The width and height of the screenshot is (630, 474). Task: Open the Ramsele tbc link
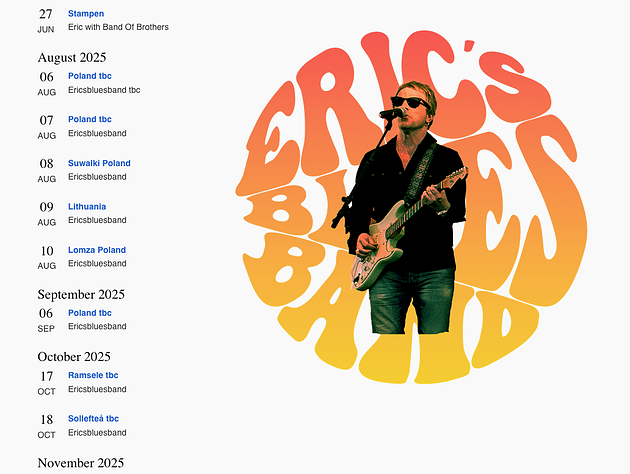pos(93,375)
